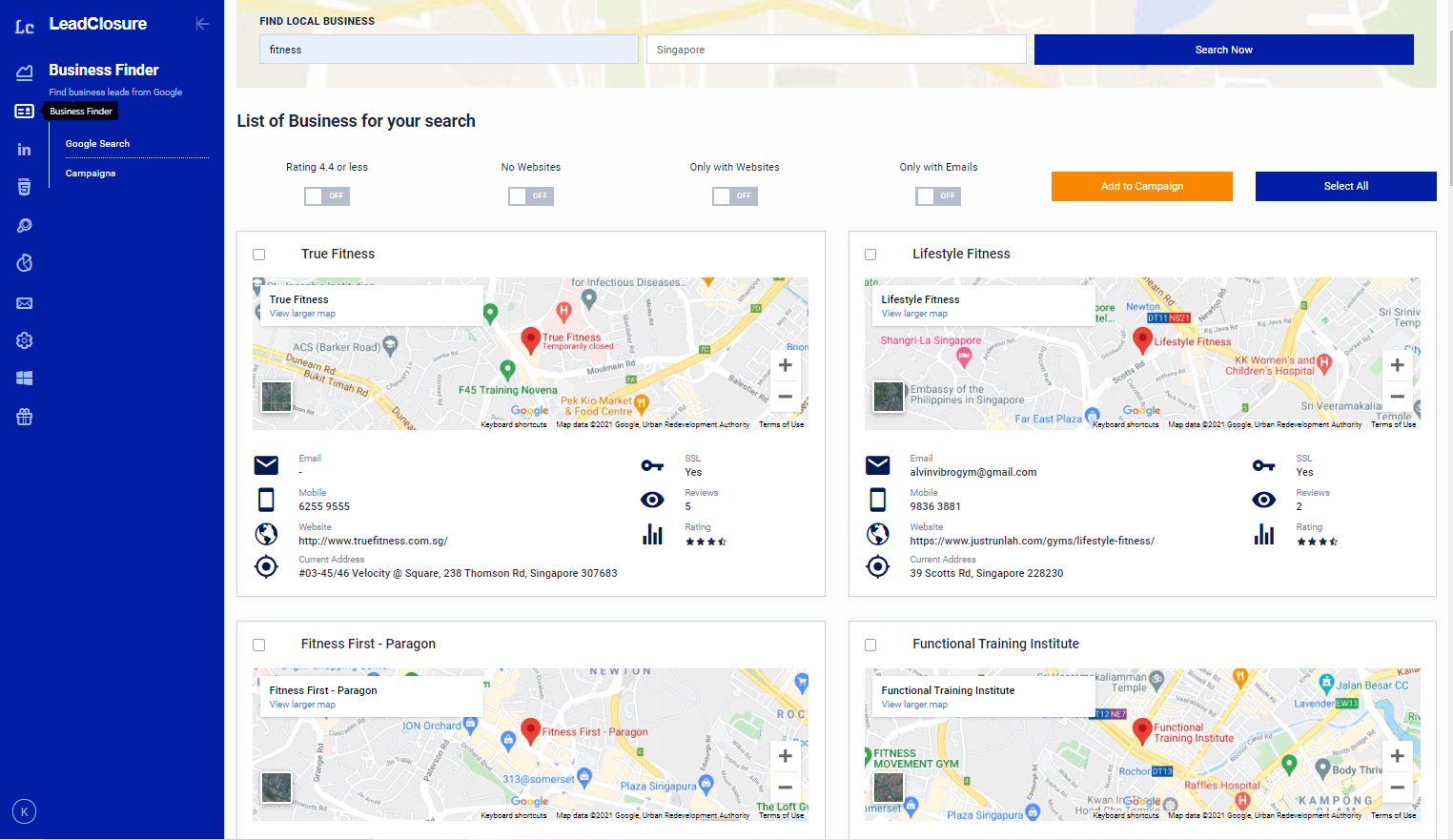1453x840 pixels.
Task: Open View larger map for Lifestyle Fitness
Action: point(914,314)
